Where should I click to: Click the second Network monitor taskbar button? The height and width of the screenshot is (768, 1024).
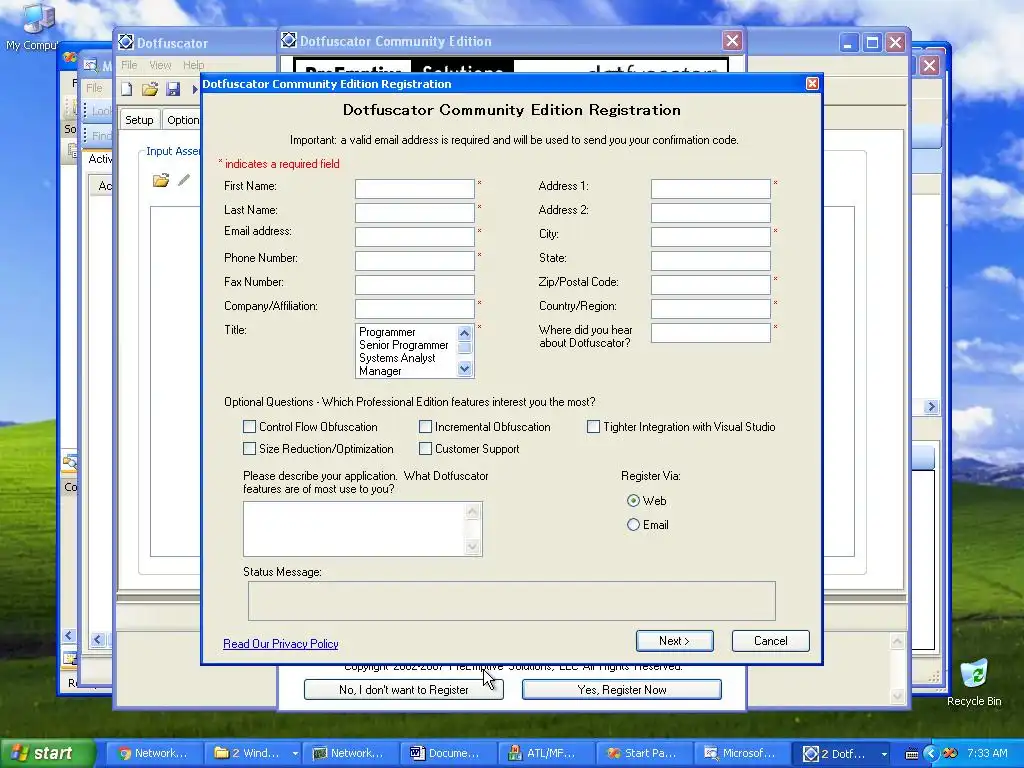pyautogui.click(x=350, y=753)
